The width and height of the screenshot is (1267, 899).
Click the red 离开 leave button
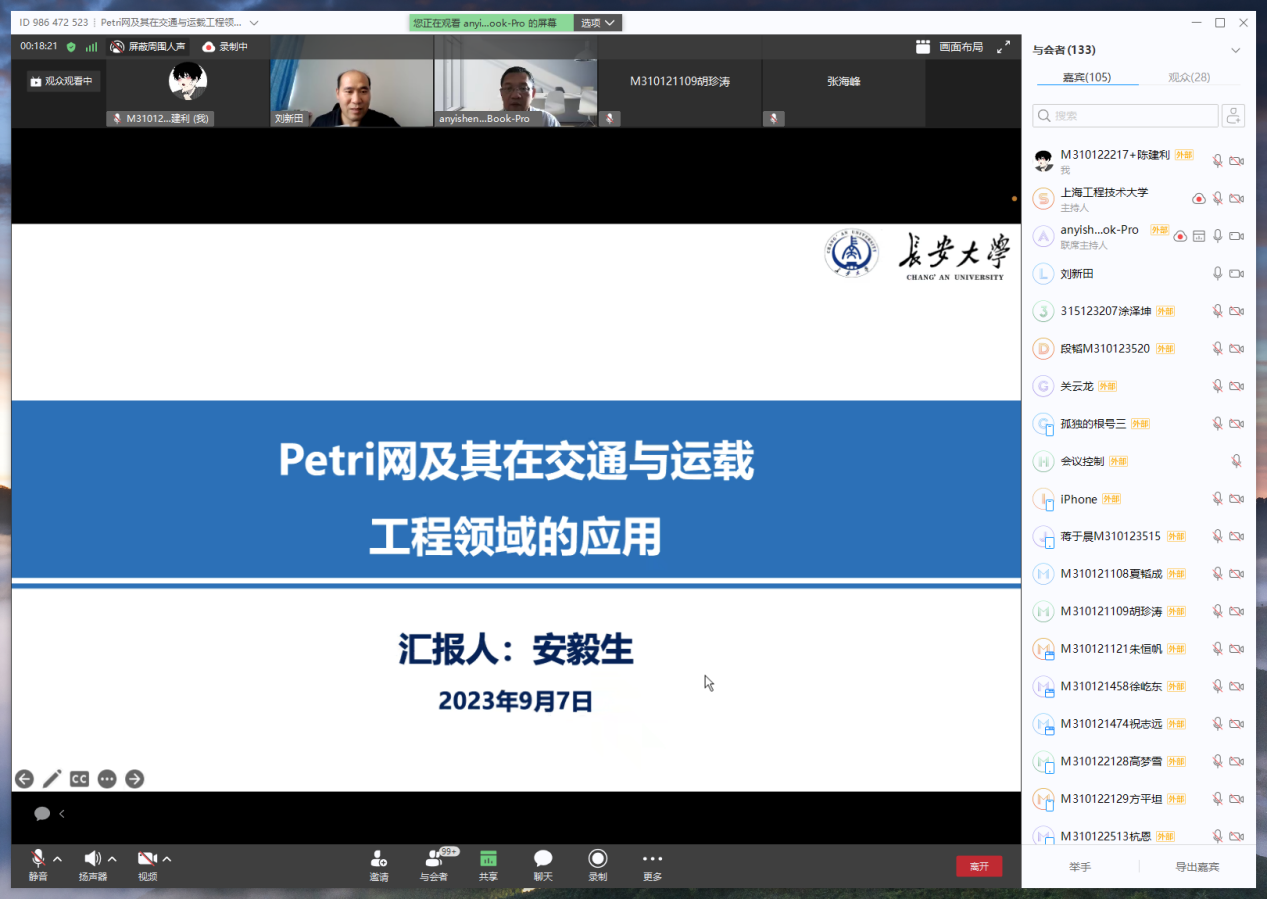click(x=979, y=866)
